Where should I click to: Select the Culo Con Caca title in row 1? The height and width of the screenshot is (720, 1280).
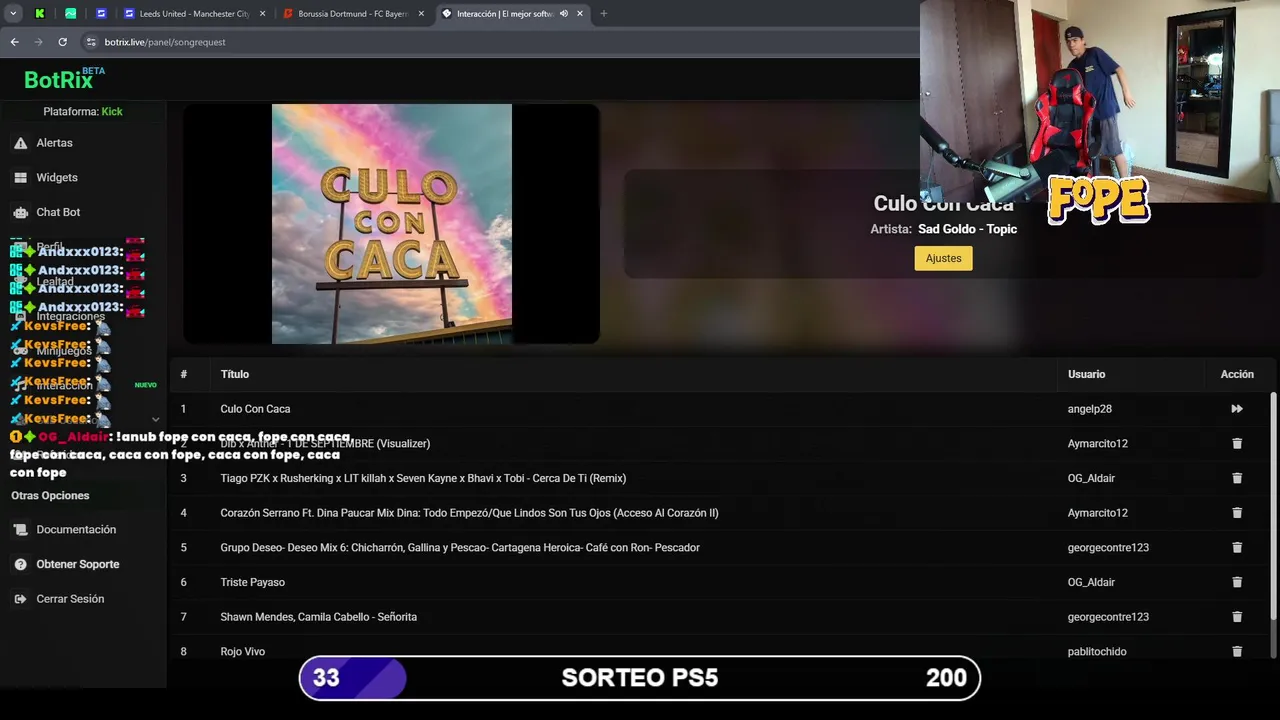255,409
